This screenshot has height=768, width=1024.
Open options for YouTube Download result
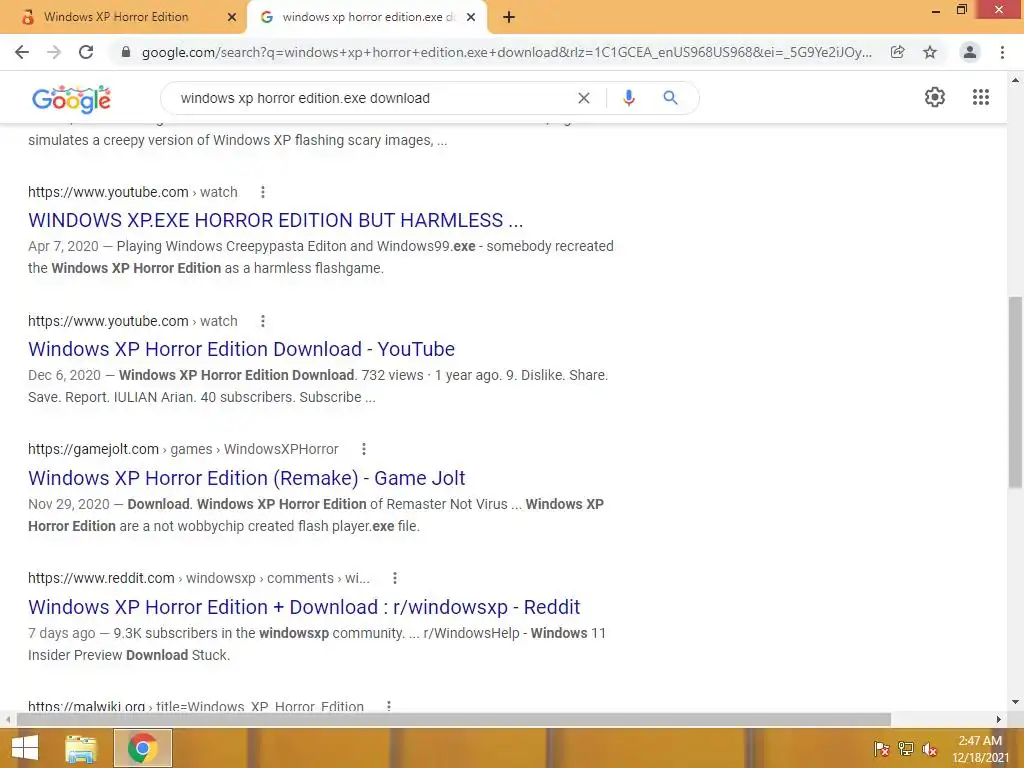(263, 321)
